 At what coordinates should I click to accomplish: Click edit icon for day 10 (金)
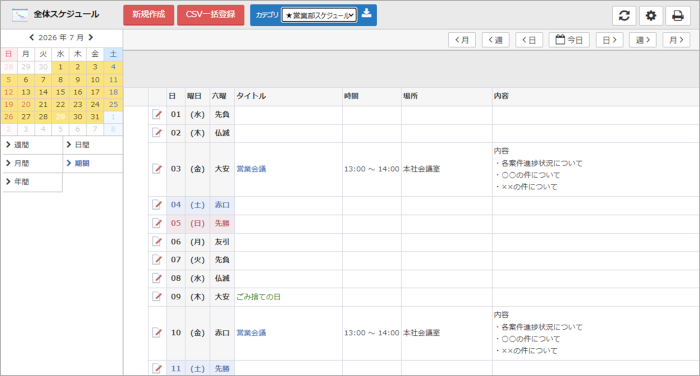[x=157, y=333]
